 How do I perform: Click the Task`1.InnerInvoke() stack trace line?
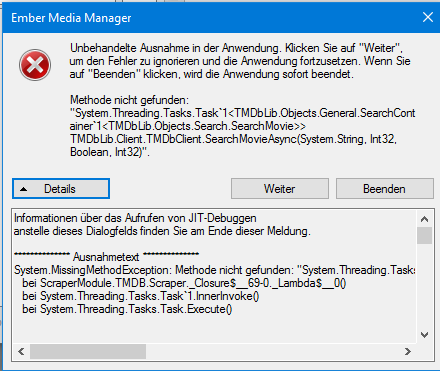point(141,296)
